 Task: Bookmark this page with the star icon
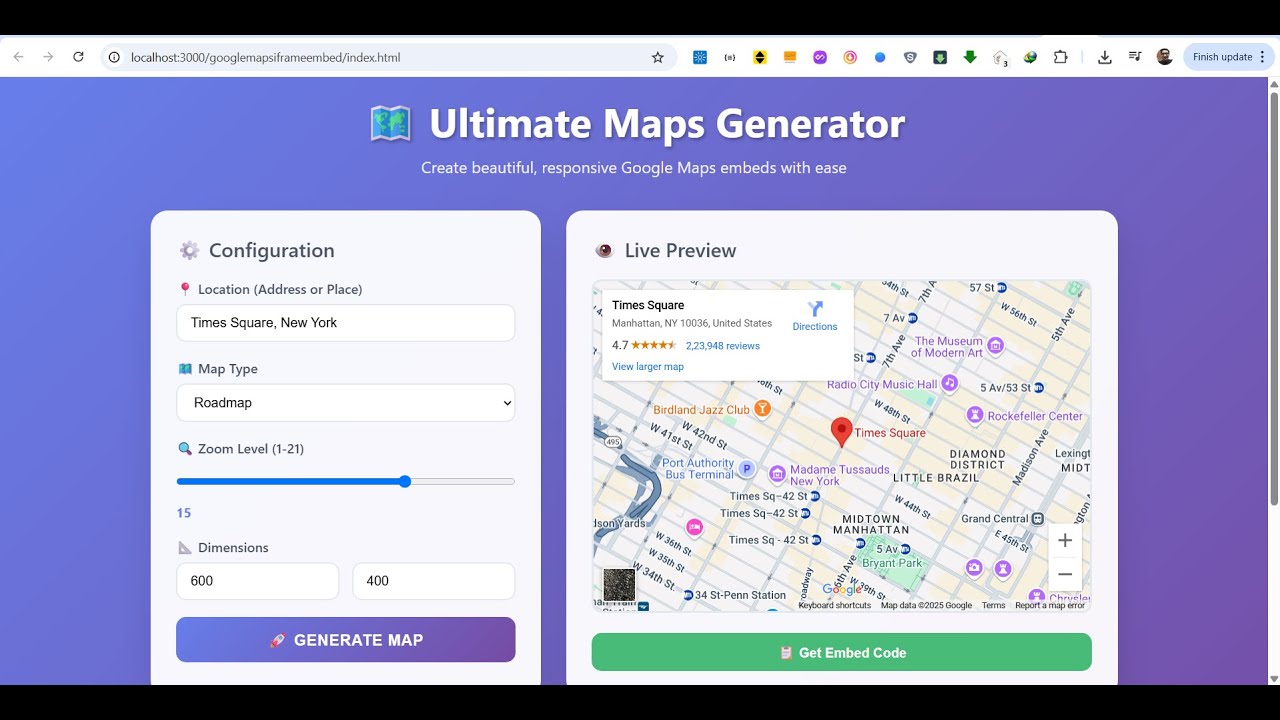tap(657, 57)
